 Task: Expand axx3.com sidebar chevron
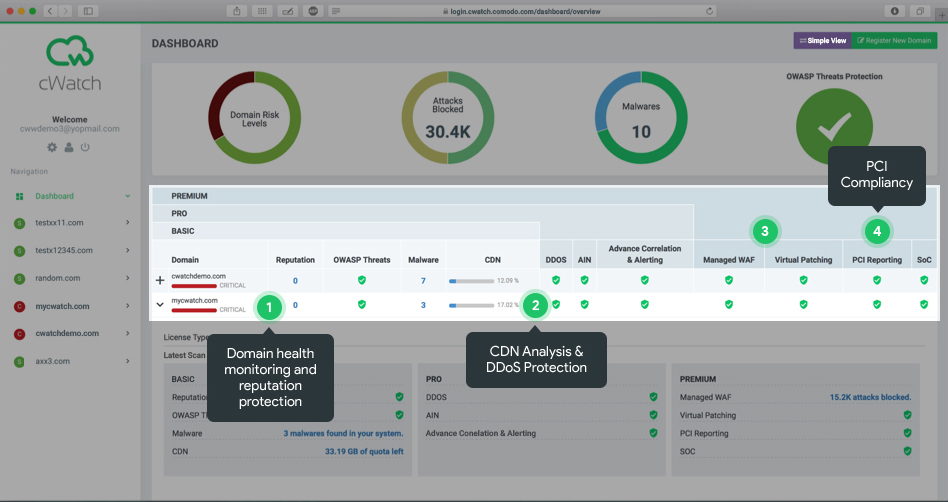(128, 361)
